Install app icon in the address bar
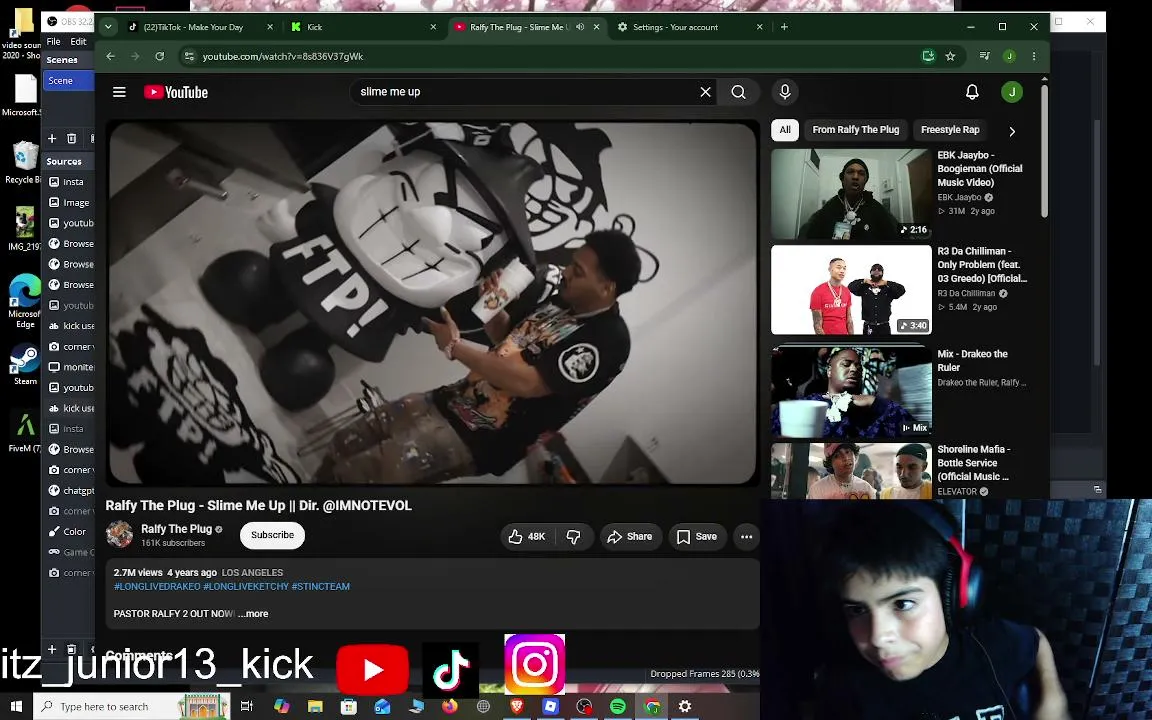This screenshot has width=1152, height=720. pyautogui.click(x=929, y=56)
